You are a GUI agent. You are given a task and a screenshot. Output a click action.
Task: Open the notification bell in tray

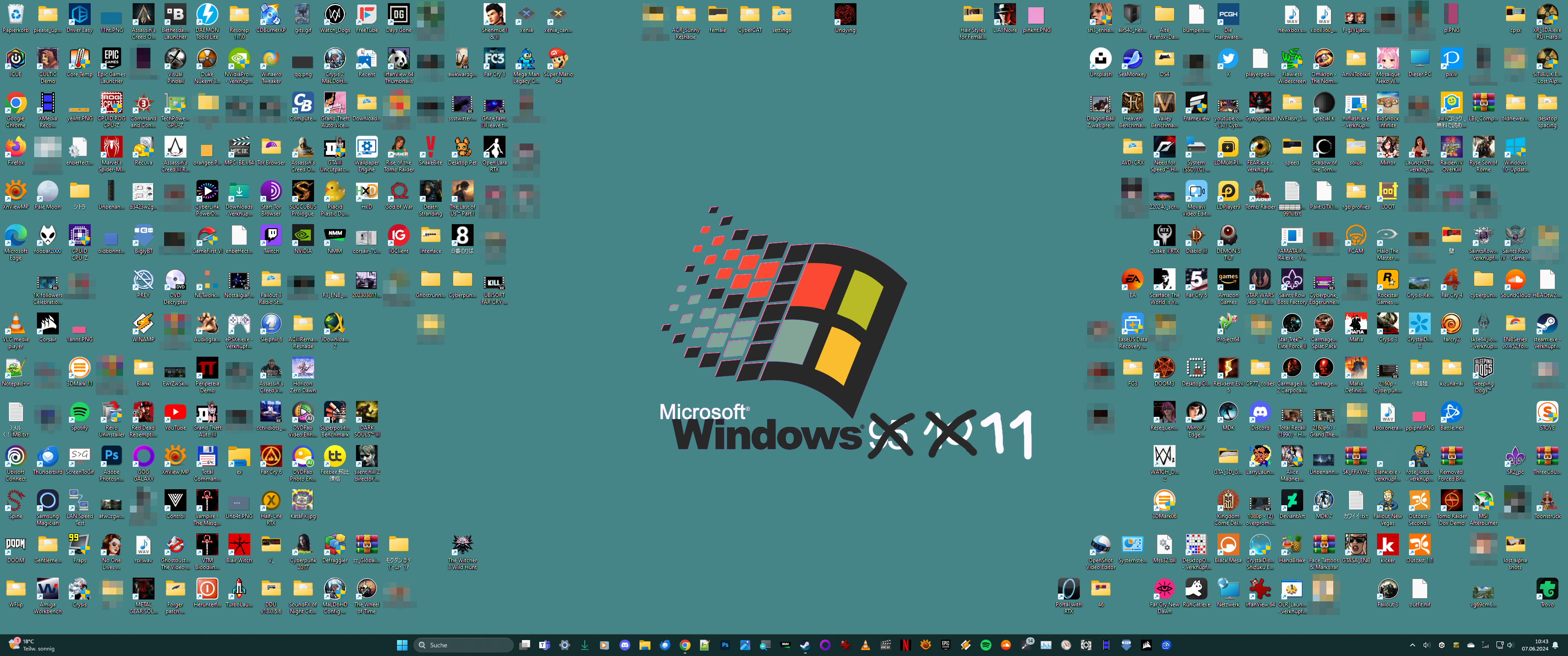point(1555,645)
